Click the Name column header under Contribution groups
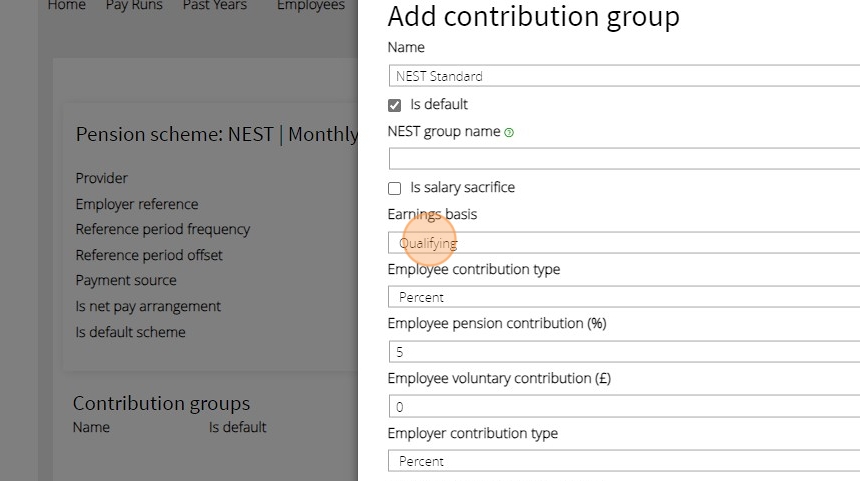860x481 pixels. click(91, 427)
